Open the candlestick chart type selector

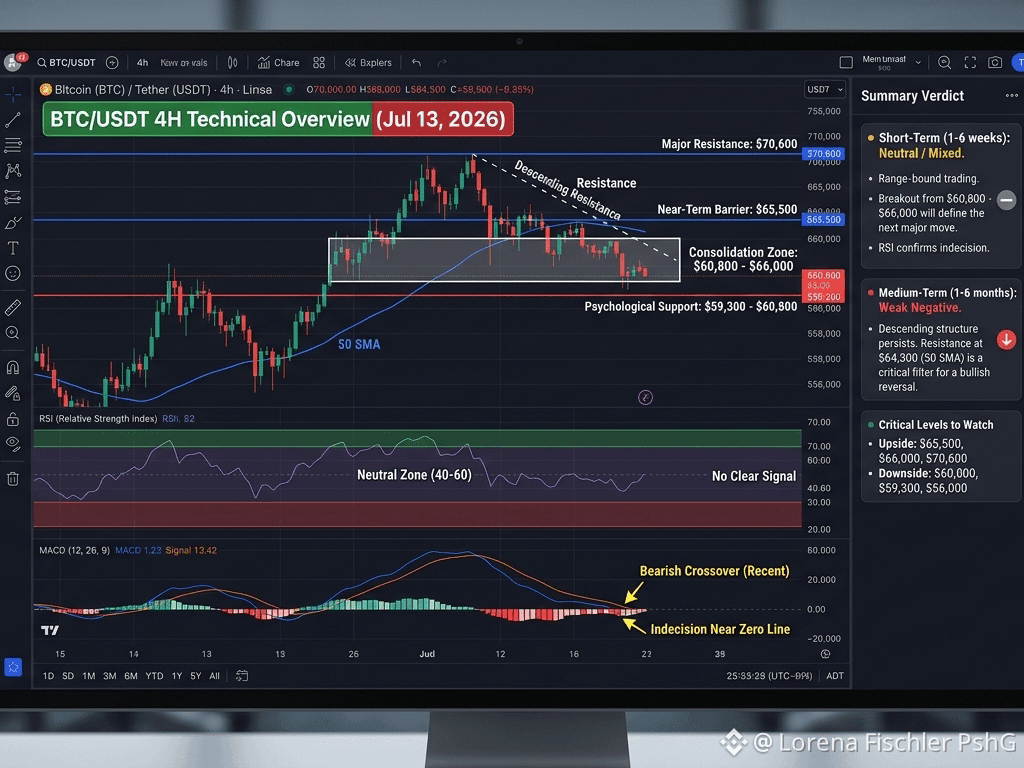coord(232,63)
